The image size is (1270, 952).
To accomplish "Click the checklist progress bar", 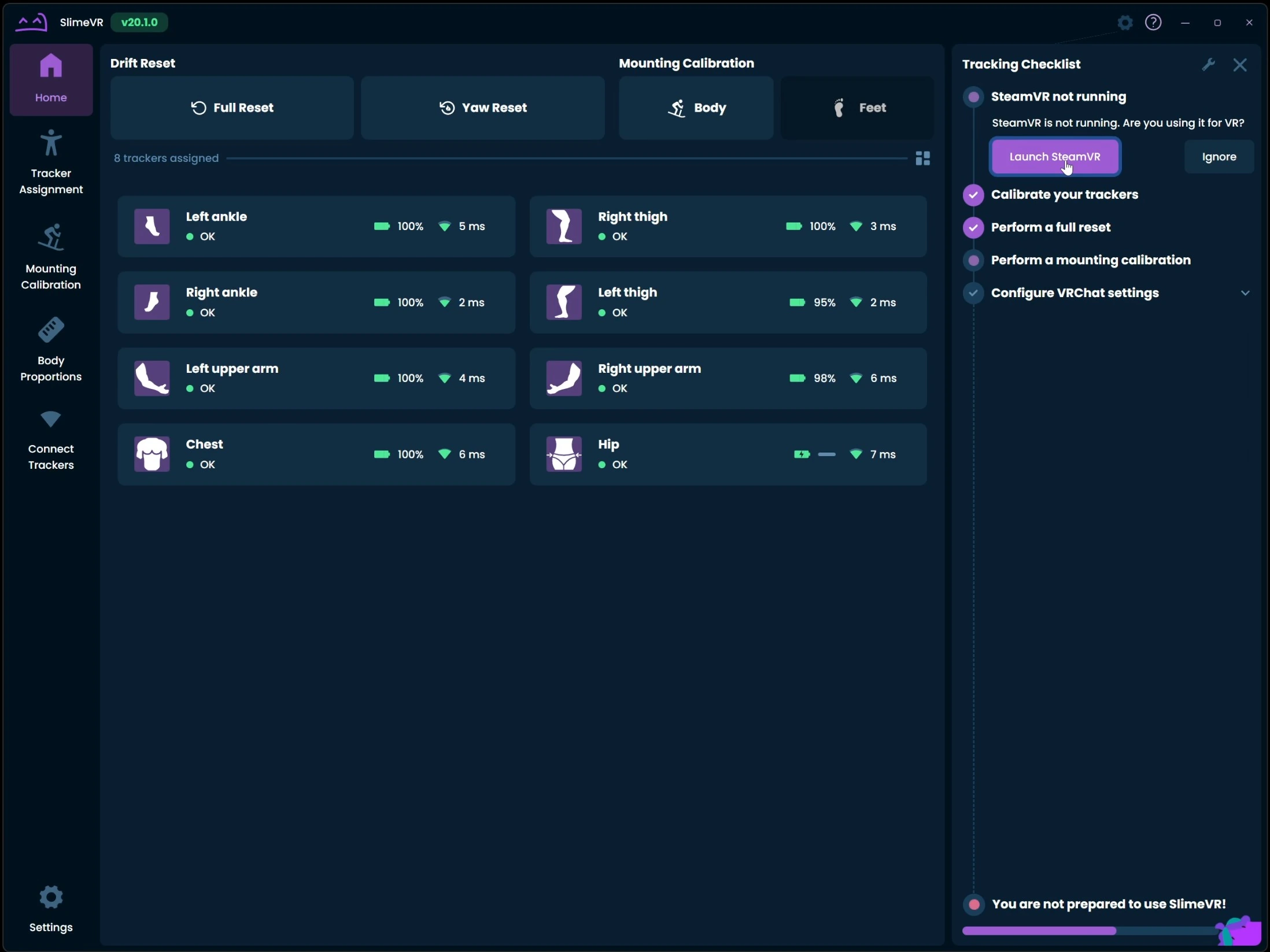I will [x=1090, y=931].
